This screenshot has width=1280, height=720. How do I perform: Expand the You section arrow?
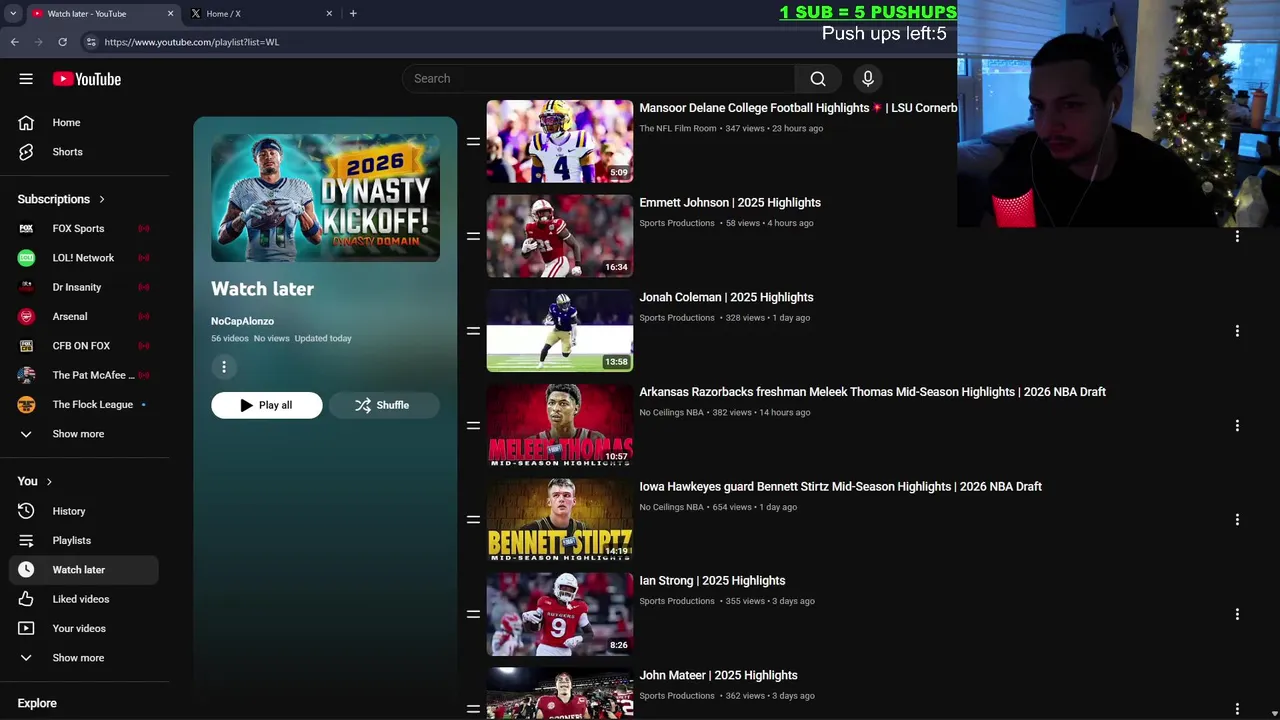click(48, 481)
